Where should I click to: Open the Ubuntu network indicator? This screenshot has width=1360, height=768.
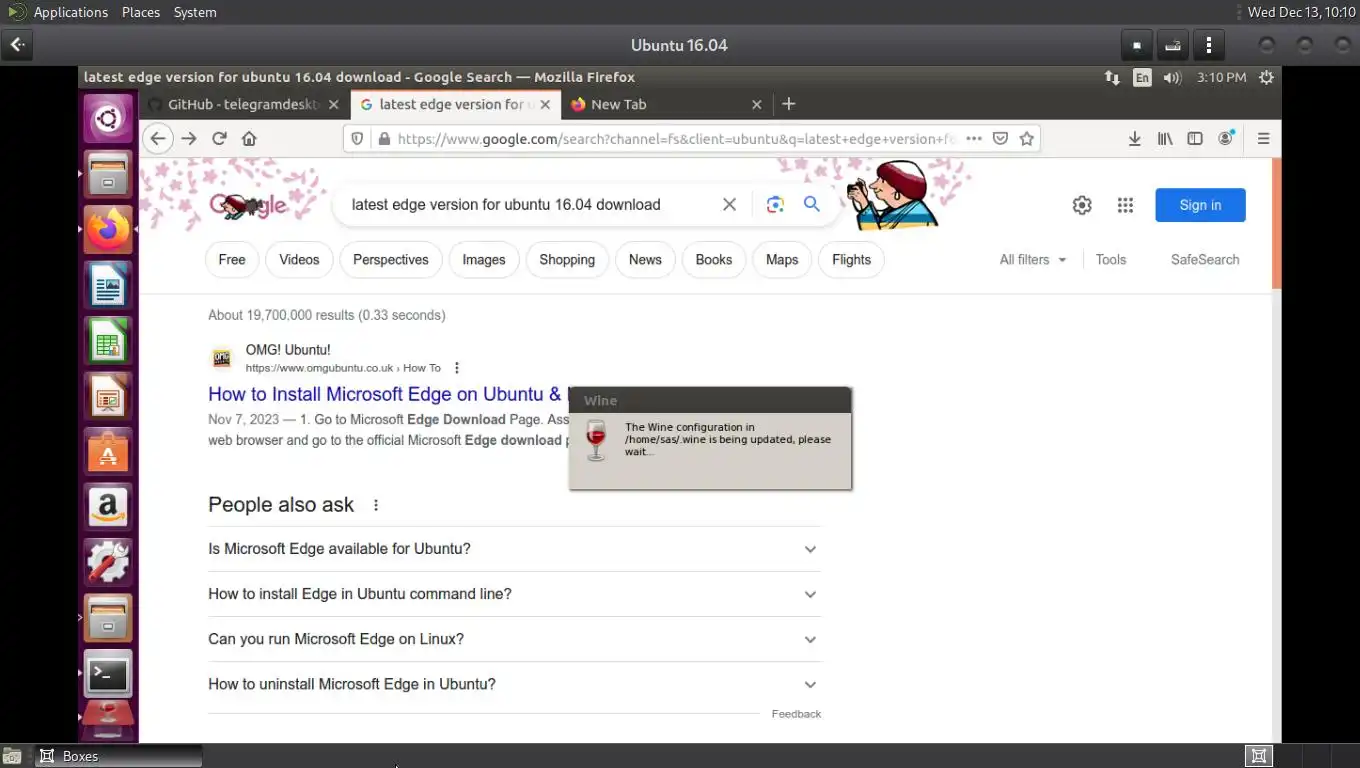pyautogui.click(x=1112, y=77)
